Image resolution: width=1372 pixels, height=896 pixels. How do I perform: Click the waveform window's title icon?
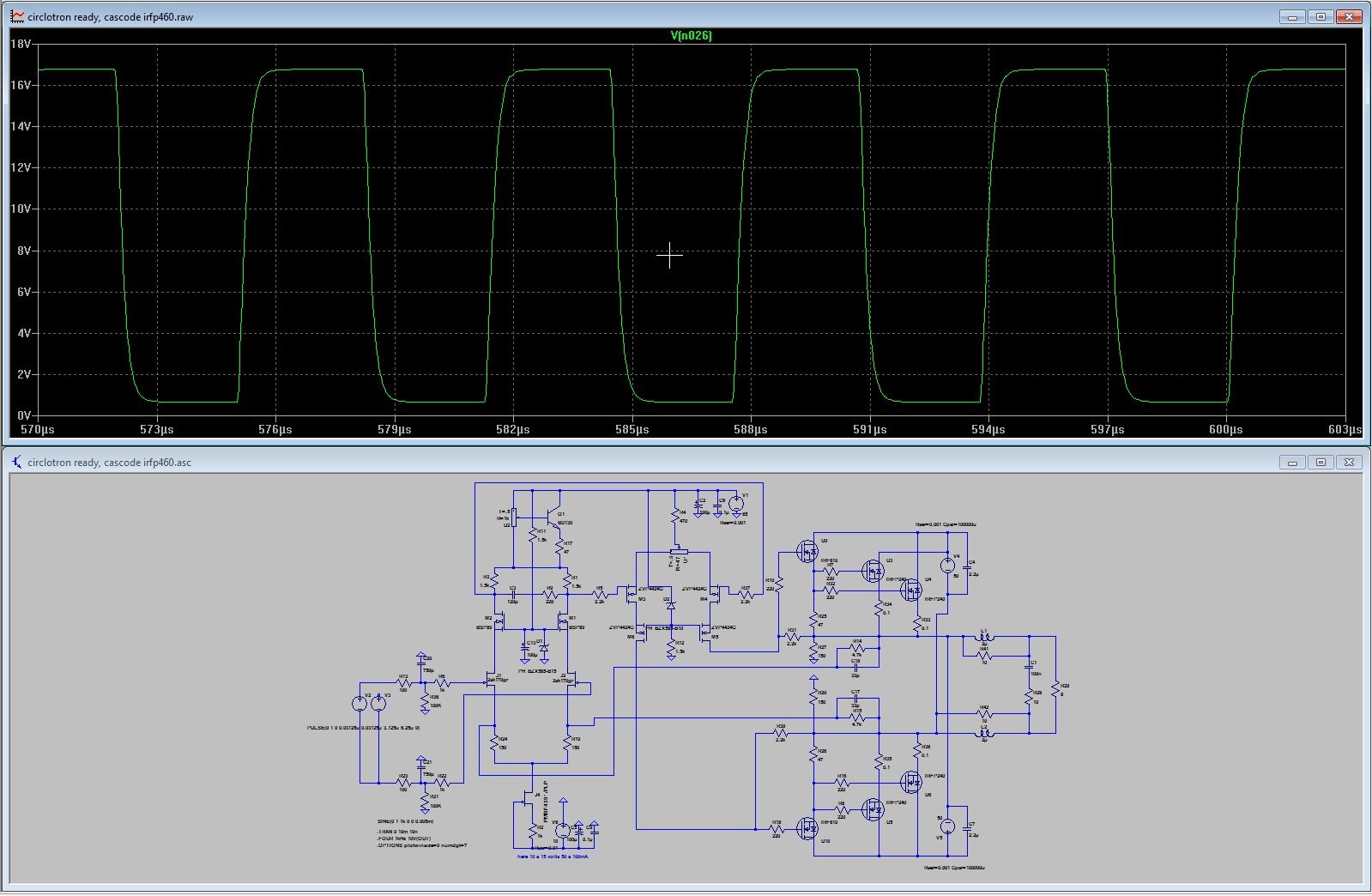point(16,16)
